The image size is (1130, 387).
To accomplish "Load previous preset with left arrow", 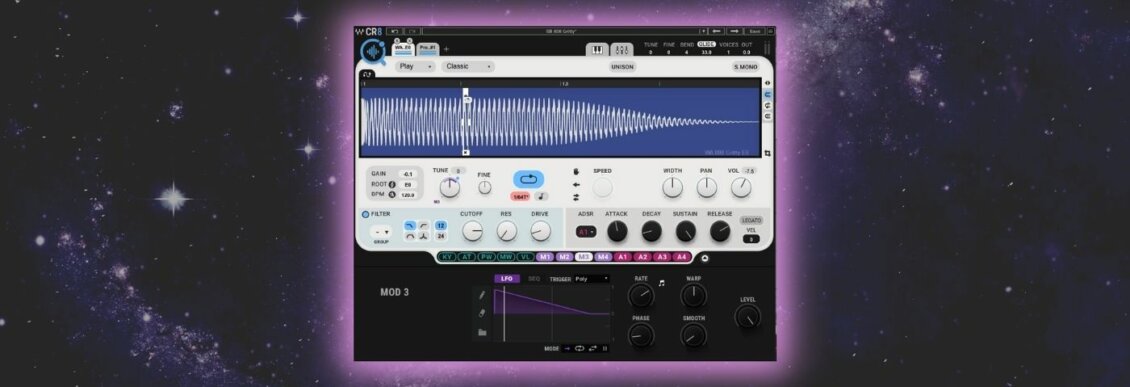I will tap(716, 32).
